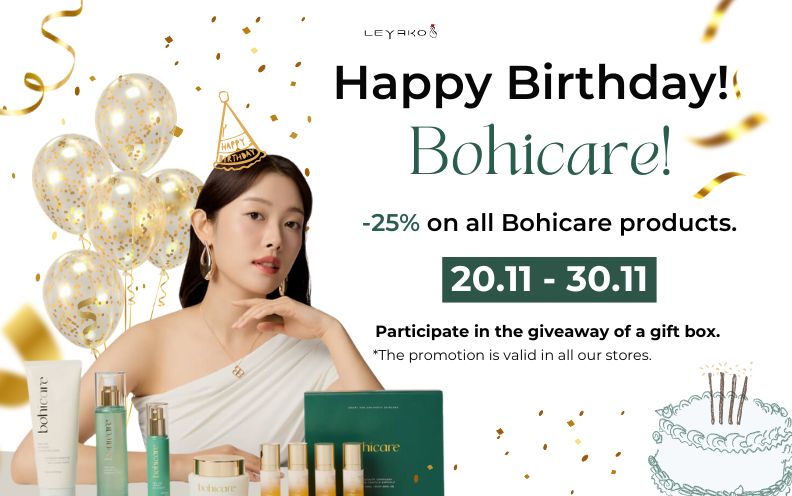
Task: Click the gold pendant necklace
Action: click(238, 371)
